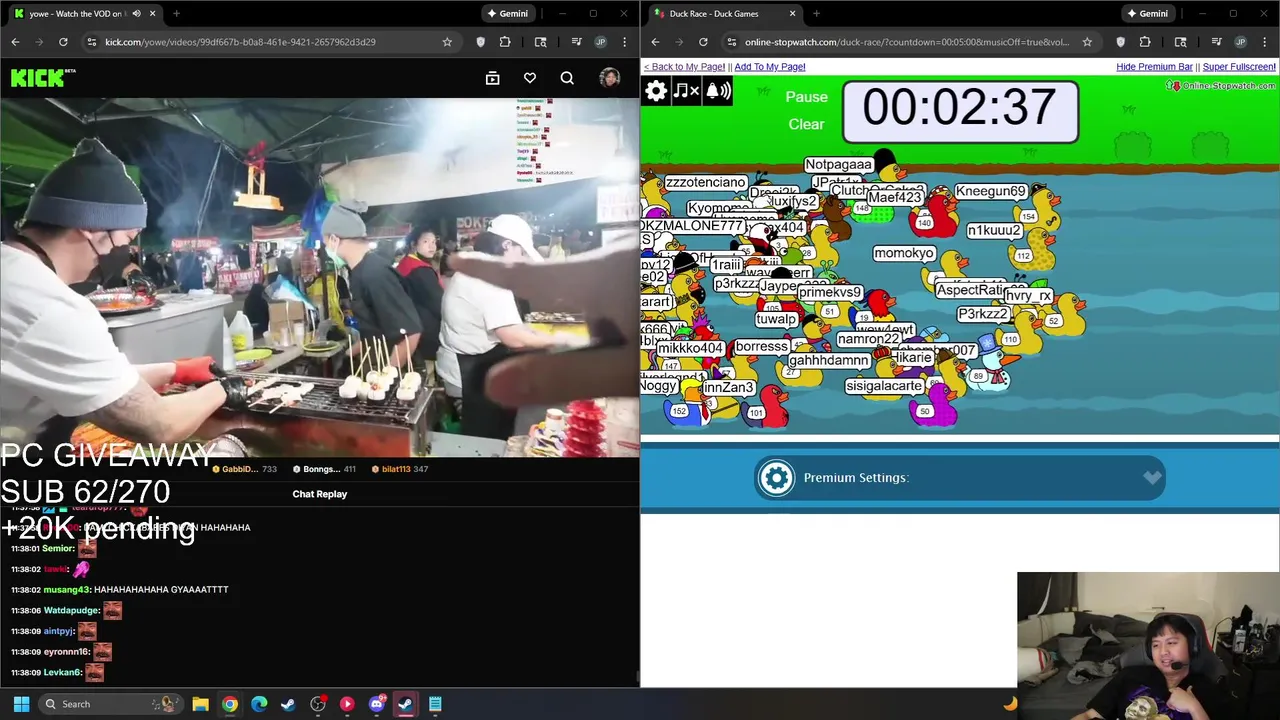Open Discord from taskbar
Viewport: 1280px width, 720px height.
point(376,704)
